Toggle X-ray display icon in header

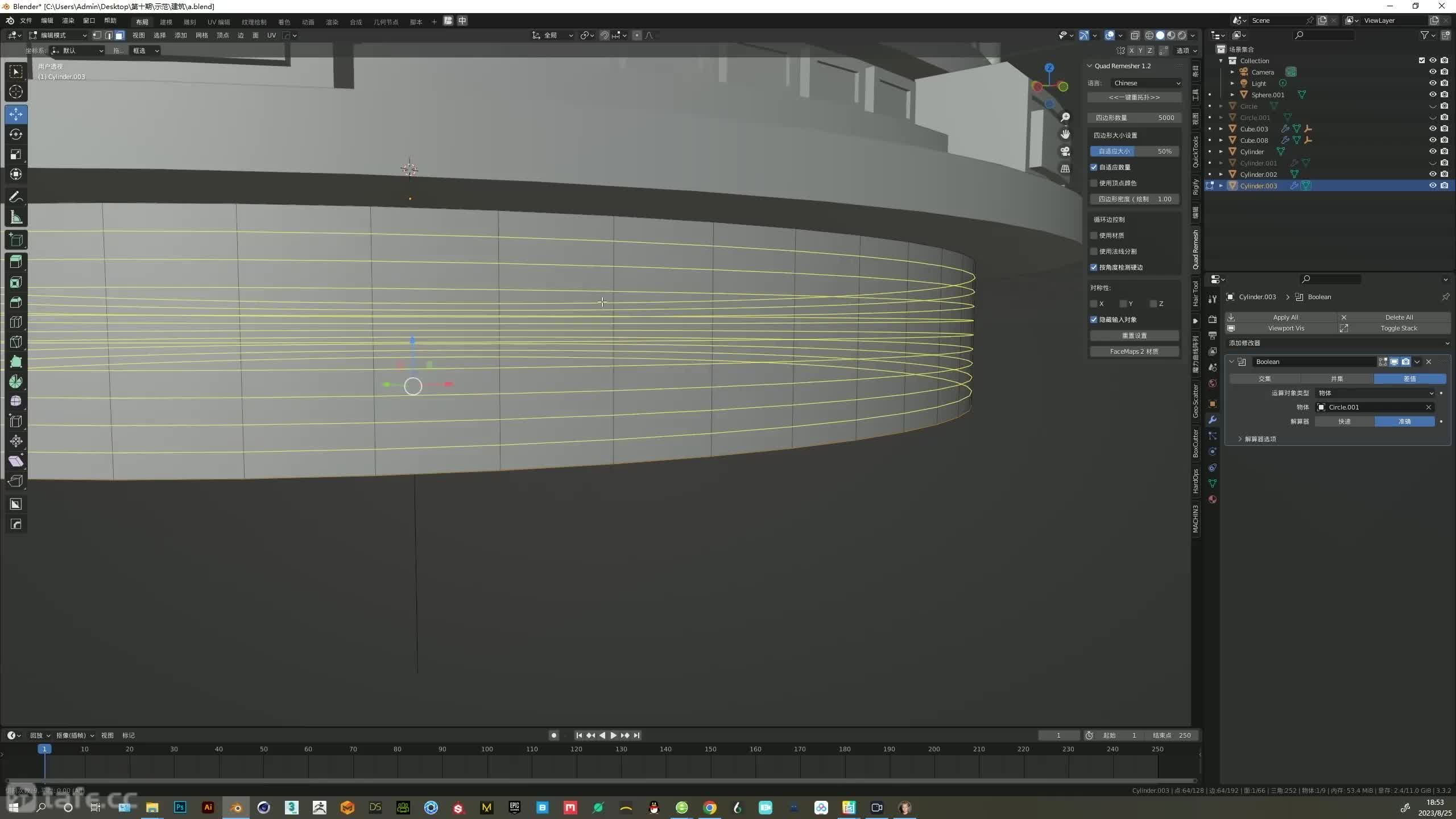1135,35
